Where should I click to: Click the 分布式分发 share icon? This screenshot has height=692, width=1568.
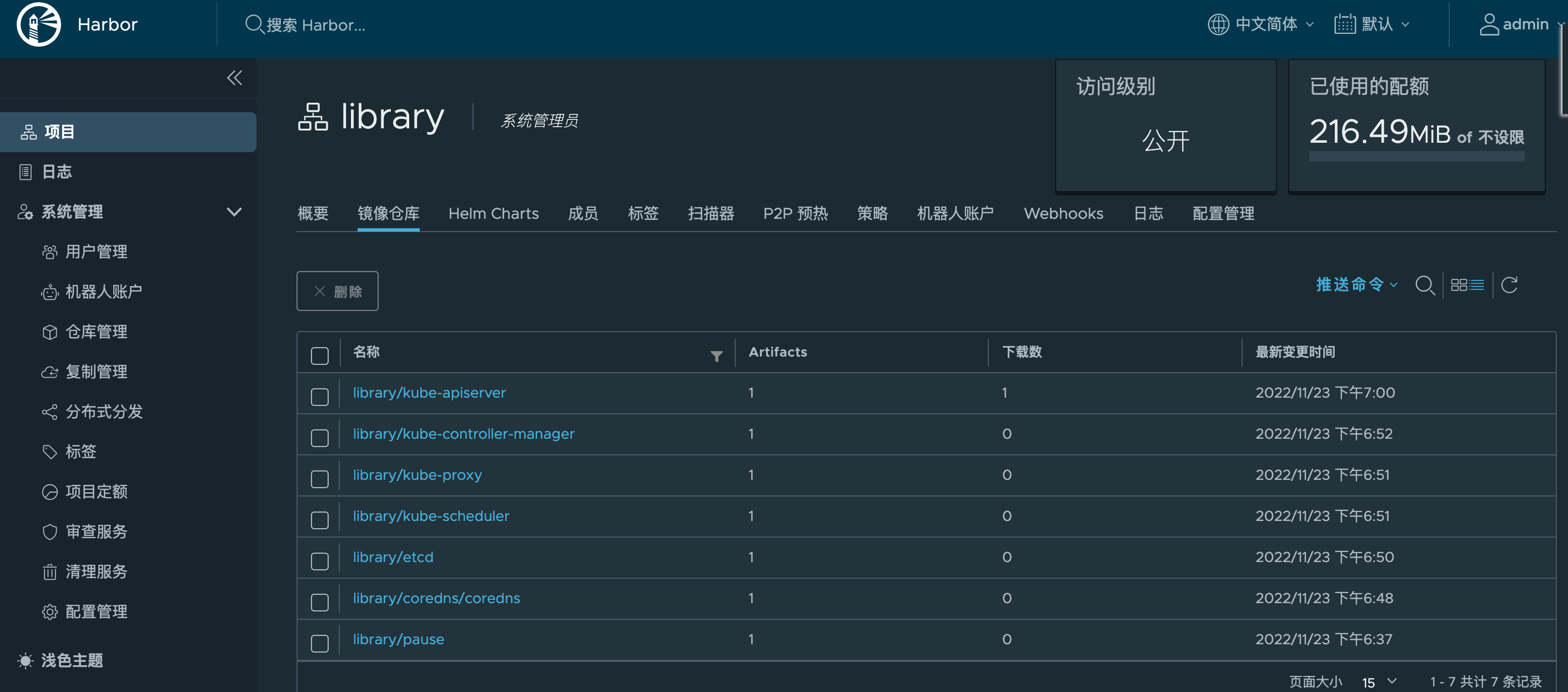(x=50, y=412)
